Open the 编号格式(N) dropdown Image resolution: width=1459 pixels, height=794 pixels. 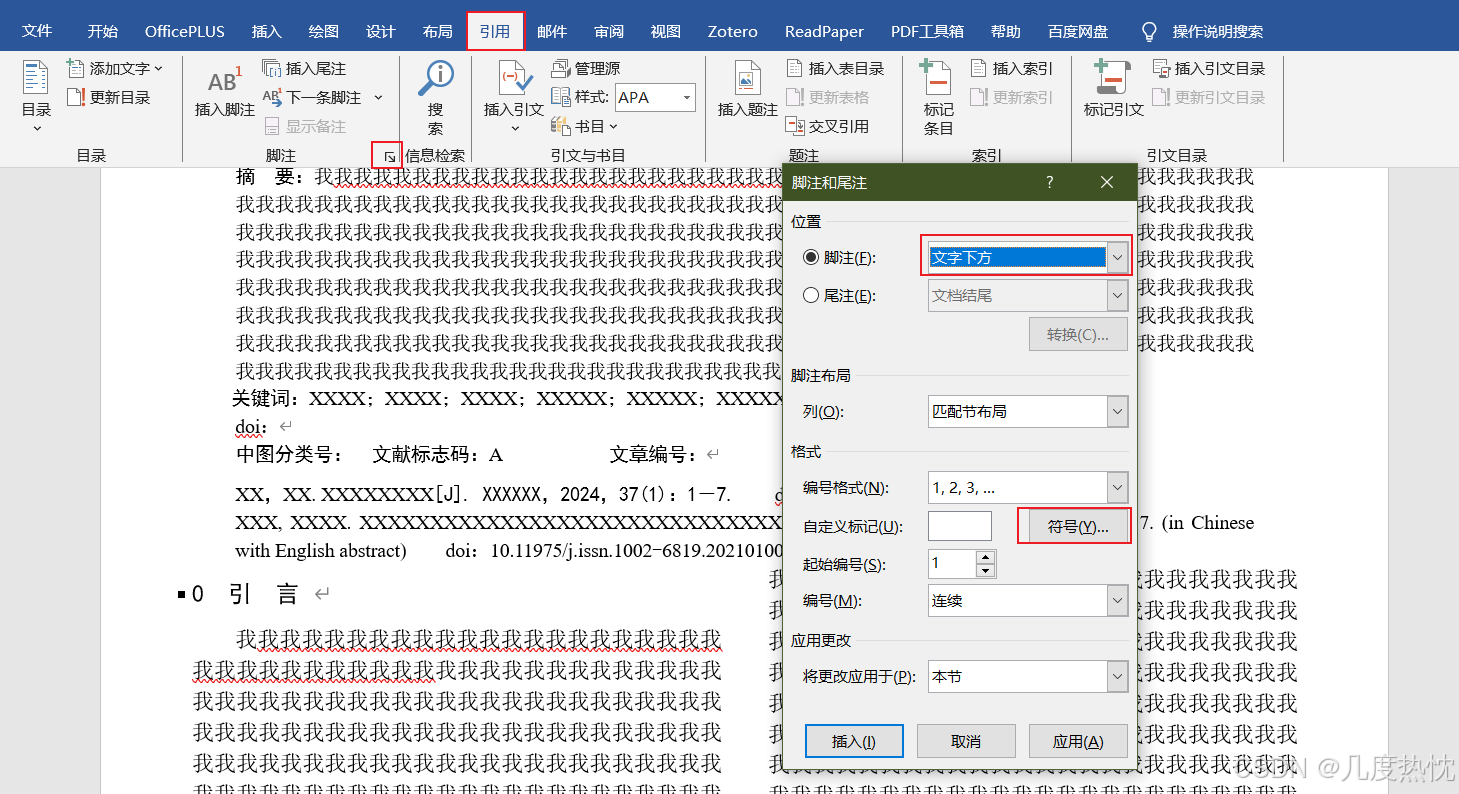coord(1028,488)
